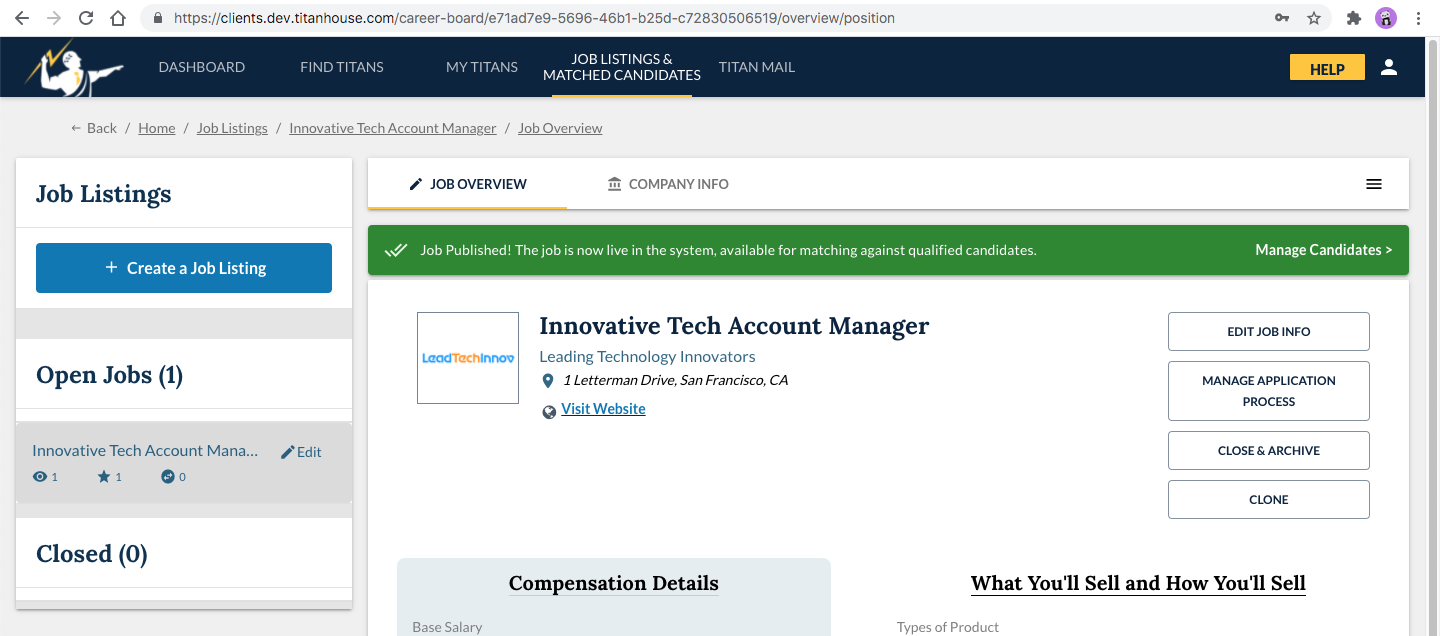The width and height of the screenshot is (1440, 636).
Task: Open Manage Candidates link in banner
Action: click(x=1323, y=250)
